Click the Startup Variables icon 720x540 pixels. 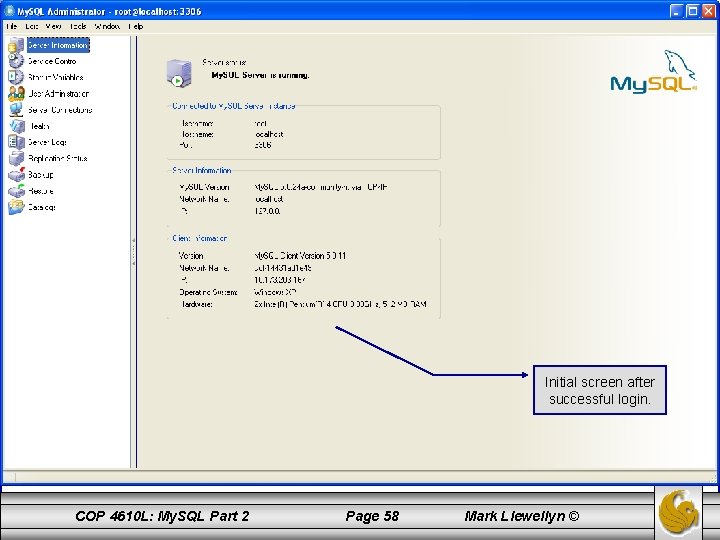16,77
